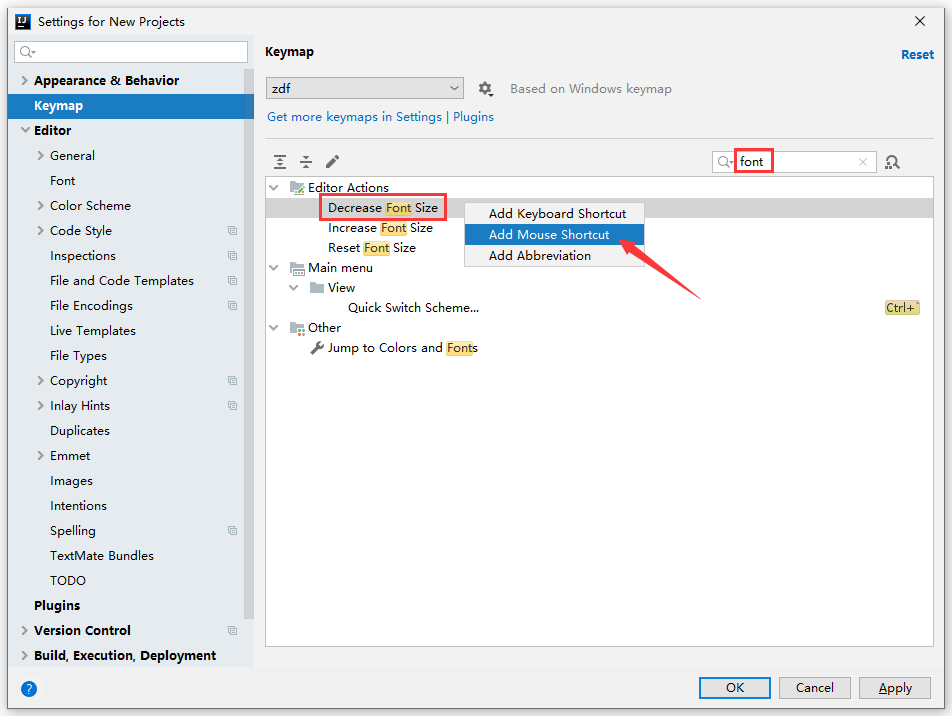Click the Collapse All icon in keymap toolbar

click(306, 162)
